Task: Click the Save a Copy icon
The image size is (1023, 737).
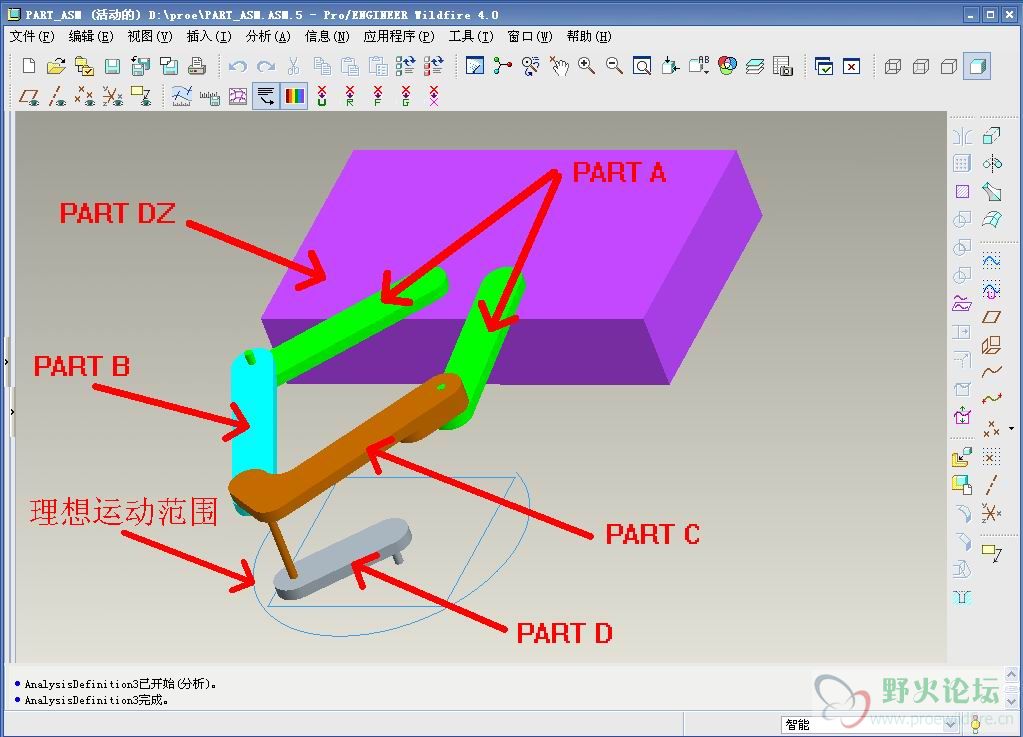Action: click(x=140, y=66)
